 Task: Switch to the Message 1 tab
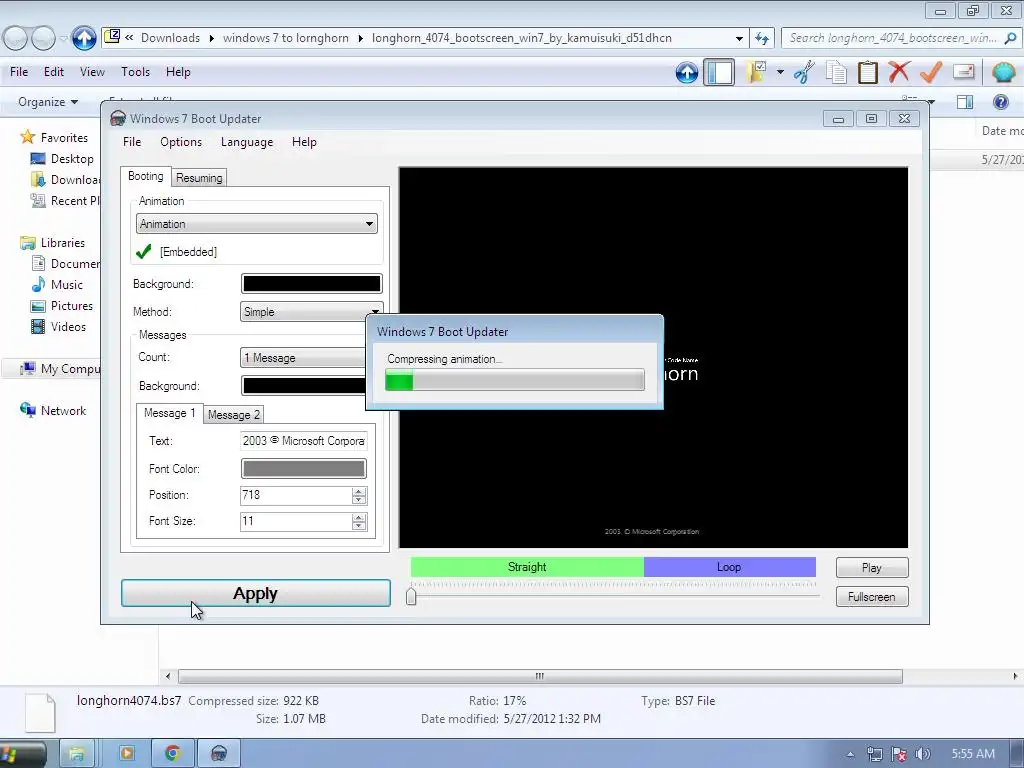(170, 413)
